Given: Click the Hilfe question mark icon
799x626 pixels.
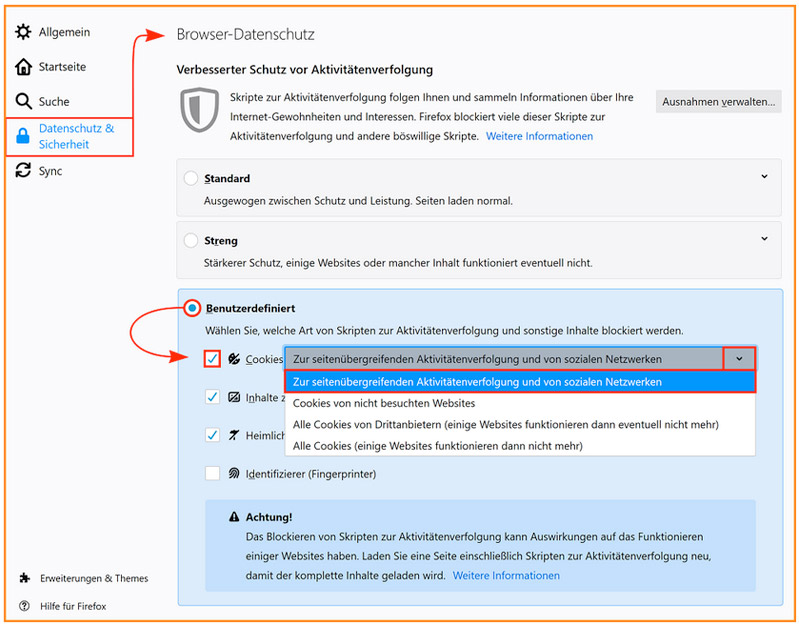Looking at the screenshot, I should [24, 606].
